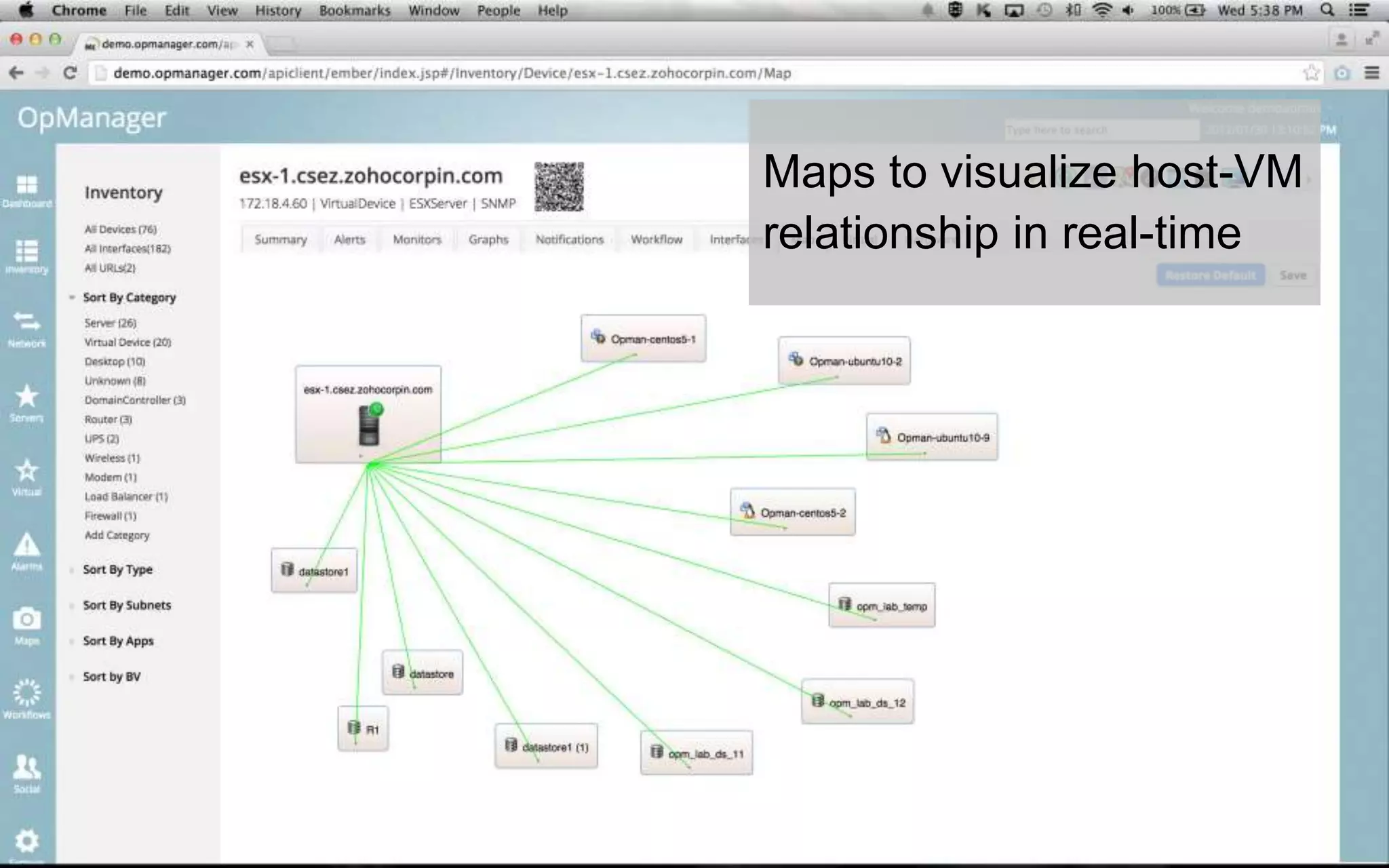Click the Type here to search field
Viewport: 1389px width, 868px height.
click(x=1101, y=130)
